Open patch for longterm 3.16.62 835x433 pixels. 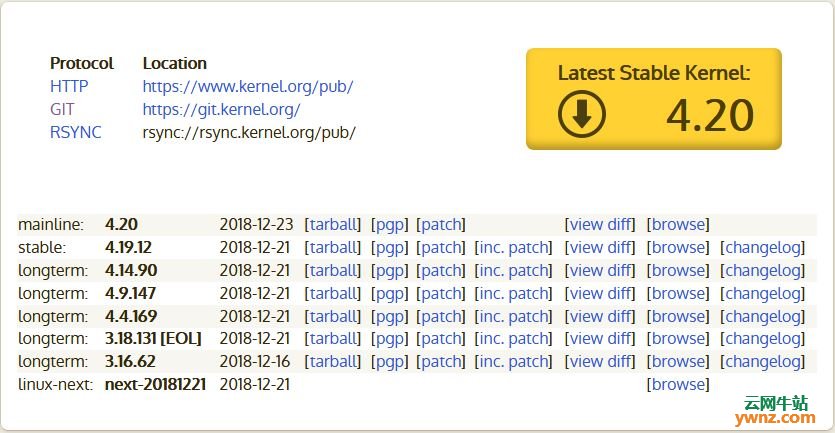pos(441,361)
